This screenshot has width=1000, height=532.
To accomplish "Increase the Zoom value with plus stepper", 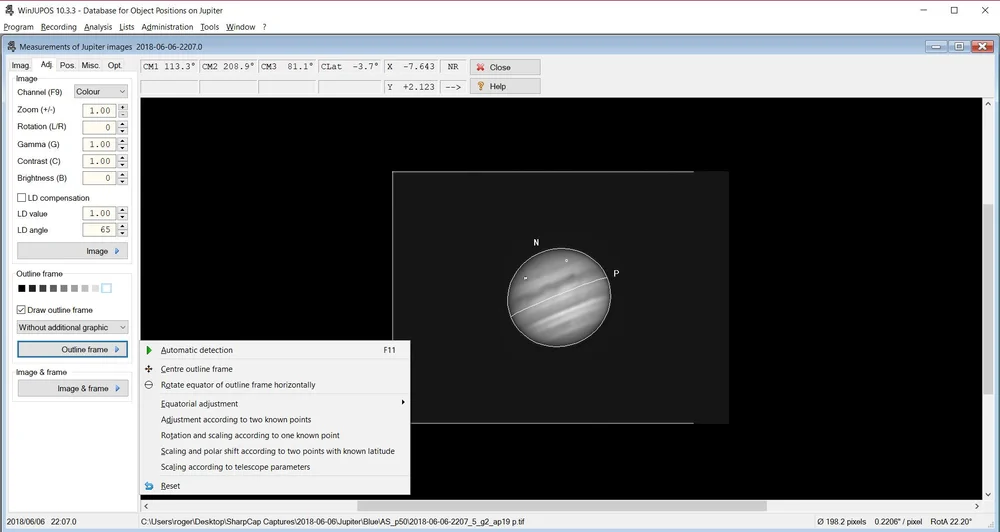I will (122, 107).
